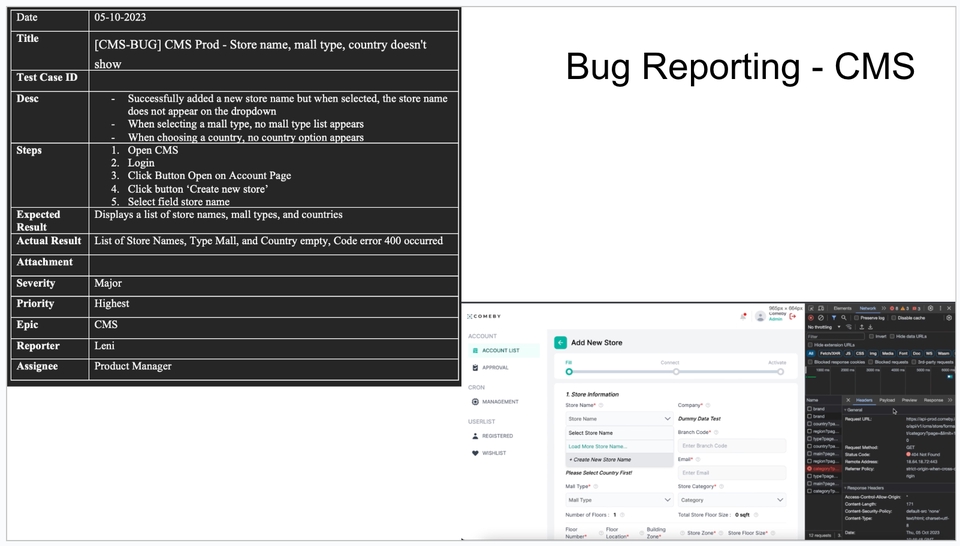Toggle the network filter funnel icon
Viewport: 960px width, 546px height.
(834, 318)
